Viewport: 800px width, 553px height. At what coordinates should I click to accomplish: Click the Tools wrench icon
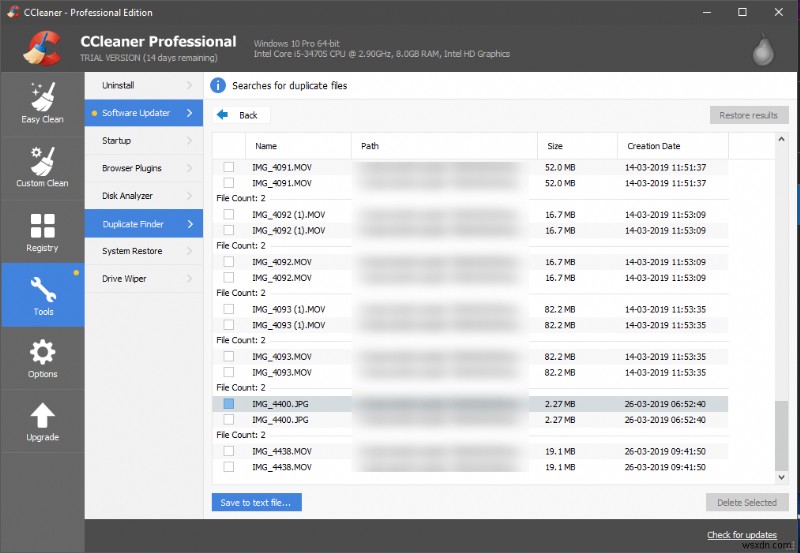tap(42, 290)
